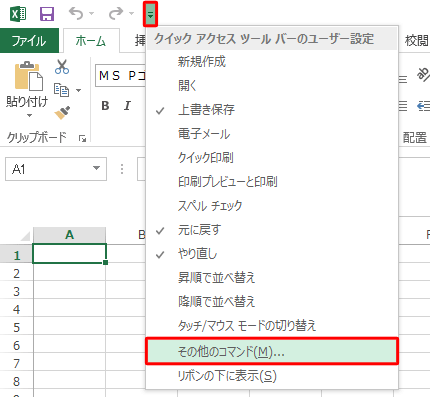The image size is (430, 397).
Task: Open the ファイル tab
Action: click(29, 41)
